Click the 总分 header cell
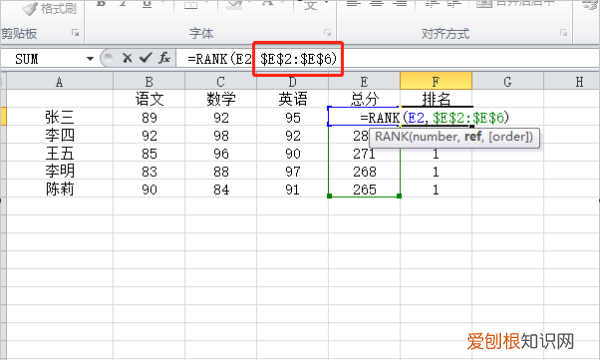Image resolution: width=600 pixels, height=360 pixels. pyautogui.click(x=364, y=99)
